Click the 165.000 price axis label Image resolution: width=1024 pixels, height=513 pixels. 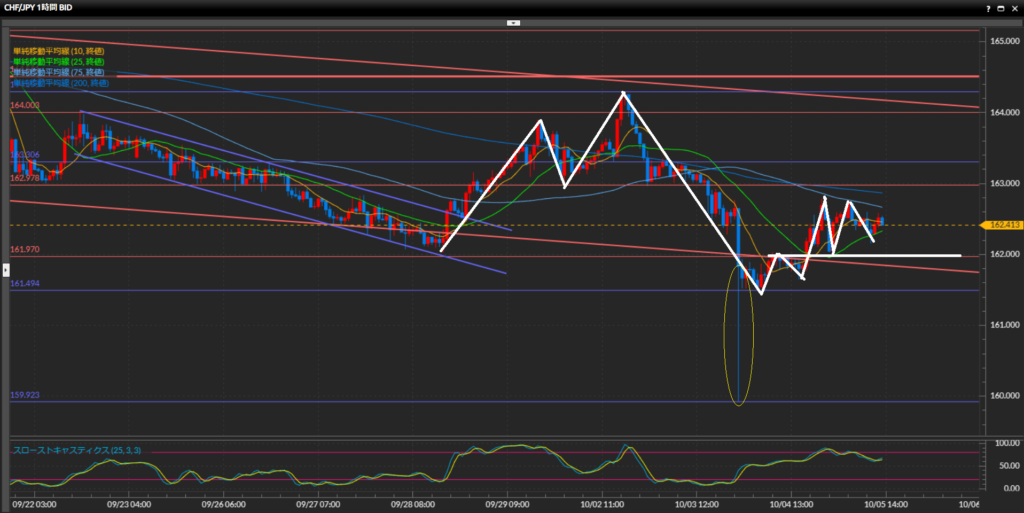1003,41
